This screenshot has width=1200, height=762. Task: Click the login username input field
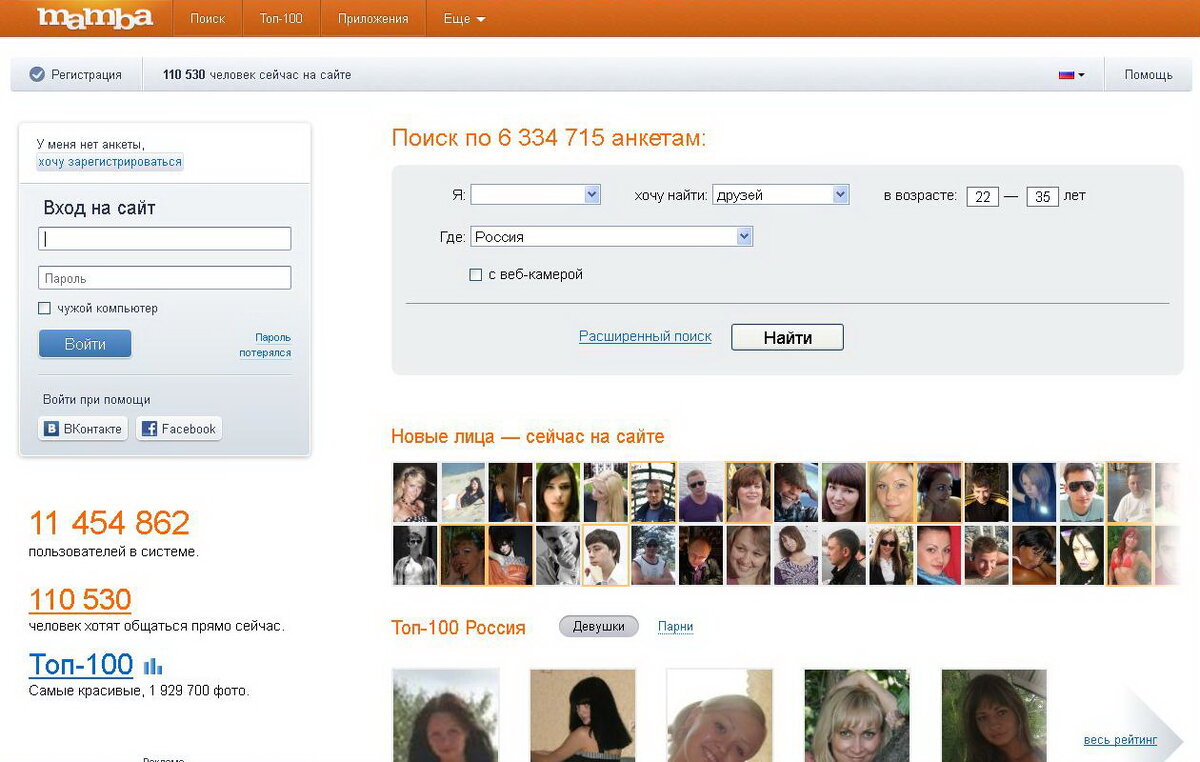point(164,238)
